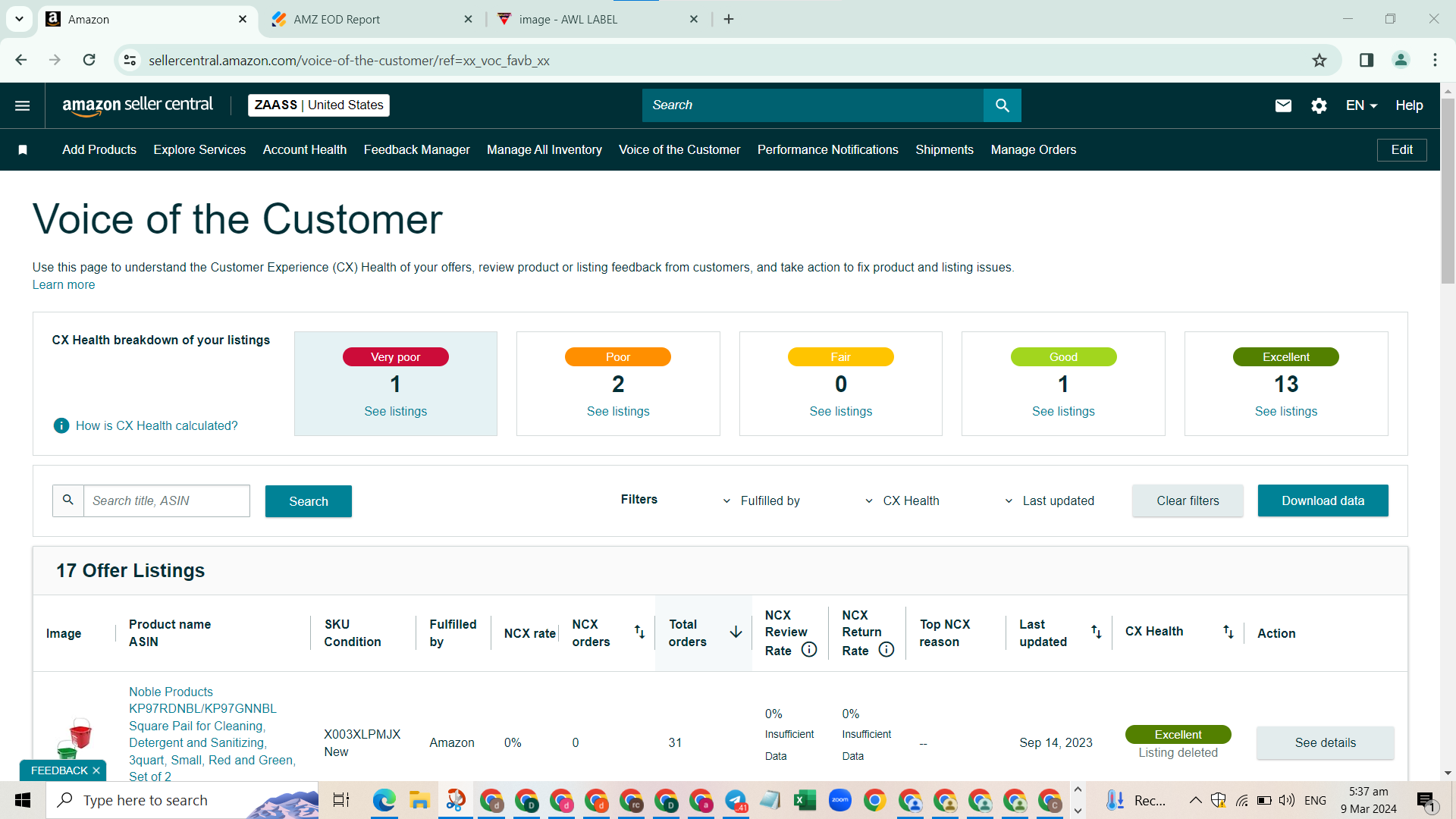The width and height of the screenshot is (1456, 819).
Task: Open File Explorer from the taskbar
Action: 419,800
